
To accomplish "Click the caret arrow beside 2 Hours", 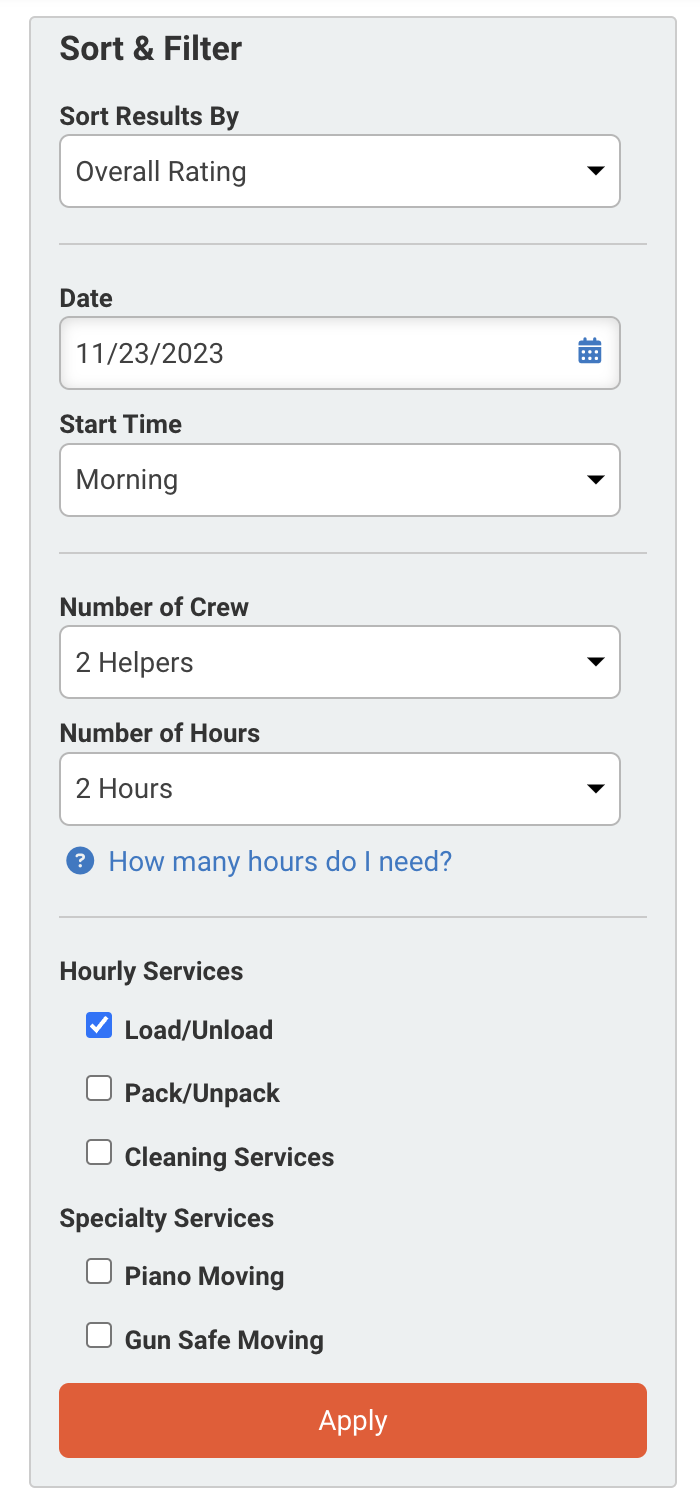I will point(595,789).
